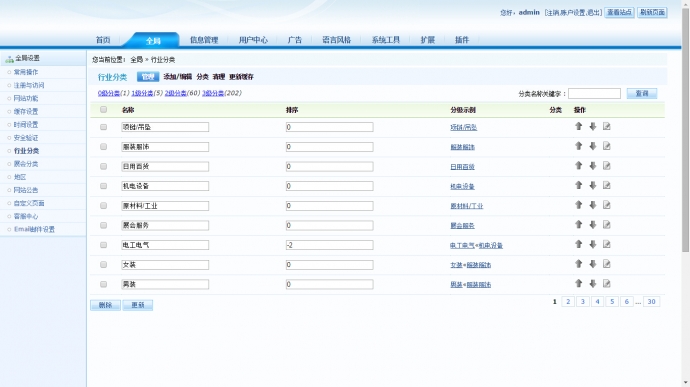This screenshot has width=690, height=387.
Task: Open Email邮件设置 in the sidebar
Action: pos(34,229)
